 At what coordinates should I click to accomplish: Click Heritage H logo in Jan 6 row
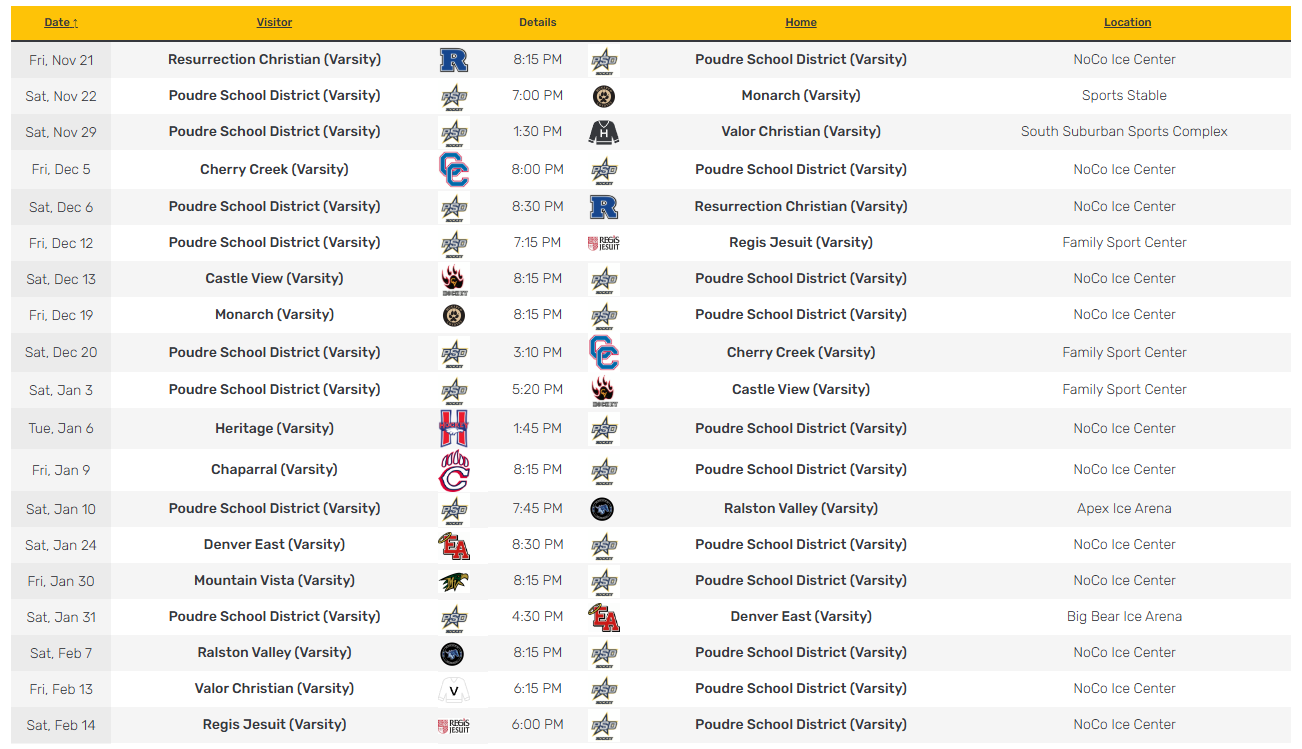point(454,429)
